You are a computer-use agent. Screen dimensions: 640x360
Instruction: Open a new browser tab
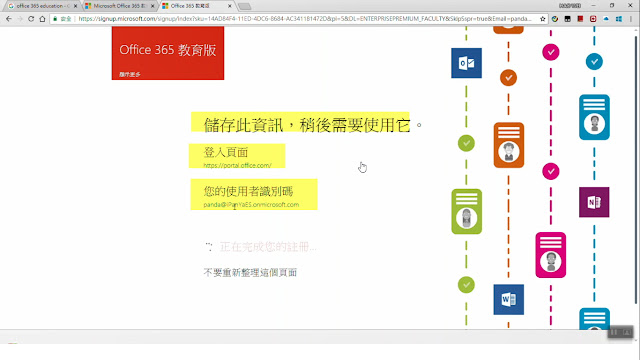(x=244, y=6)
